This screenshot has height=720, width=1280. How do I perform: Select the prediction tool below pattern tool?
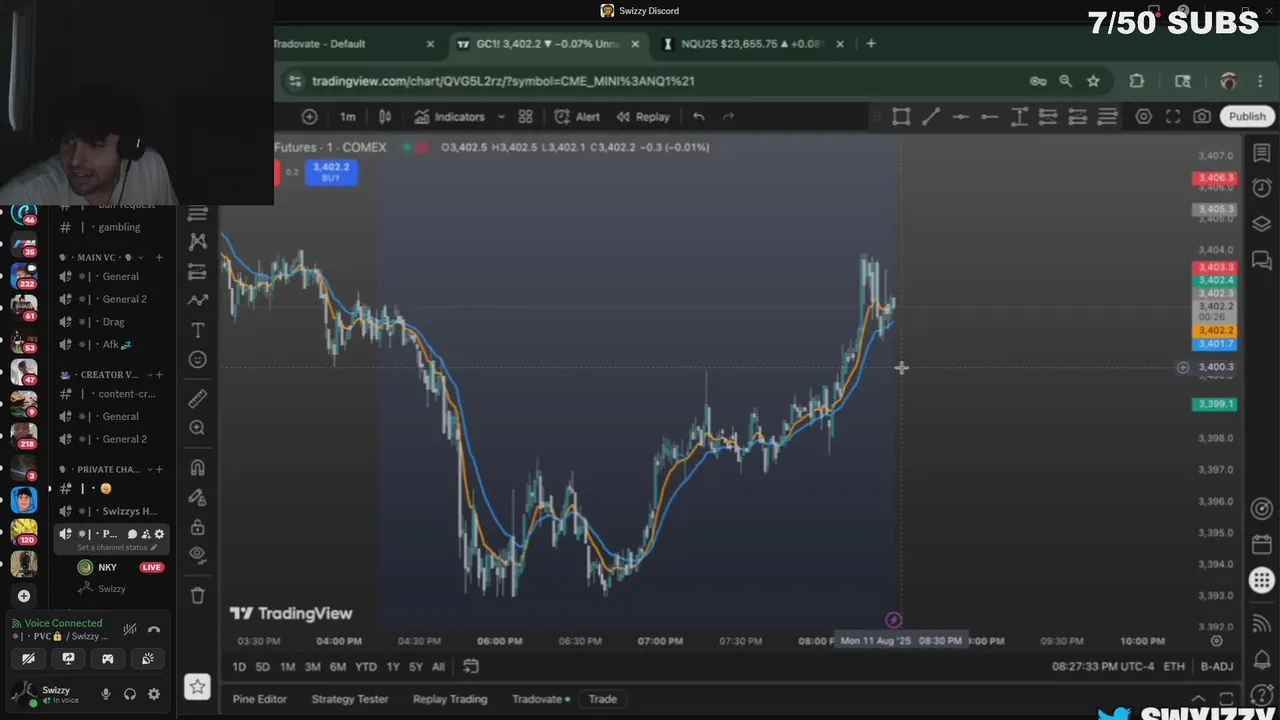point(197,271)
